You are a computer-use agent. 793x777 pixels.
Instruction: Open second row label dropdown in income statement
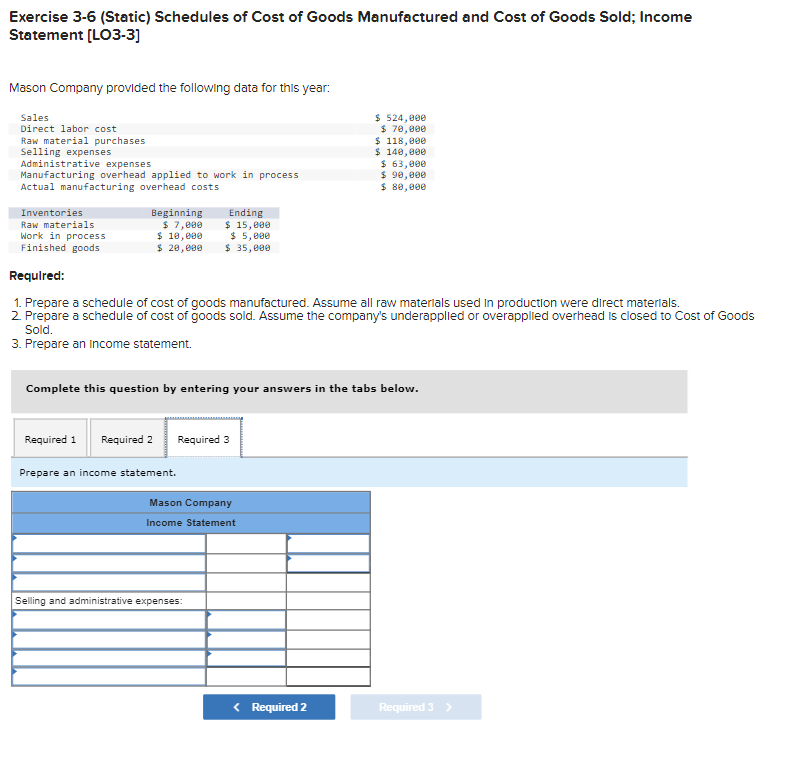coord(109,563)
